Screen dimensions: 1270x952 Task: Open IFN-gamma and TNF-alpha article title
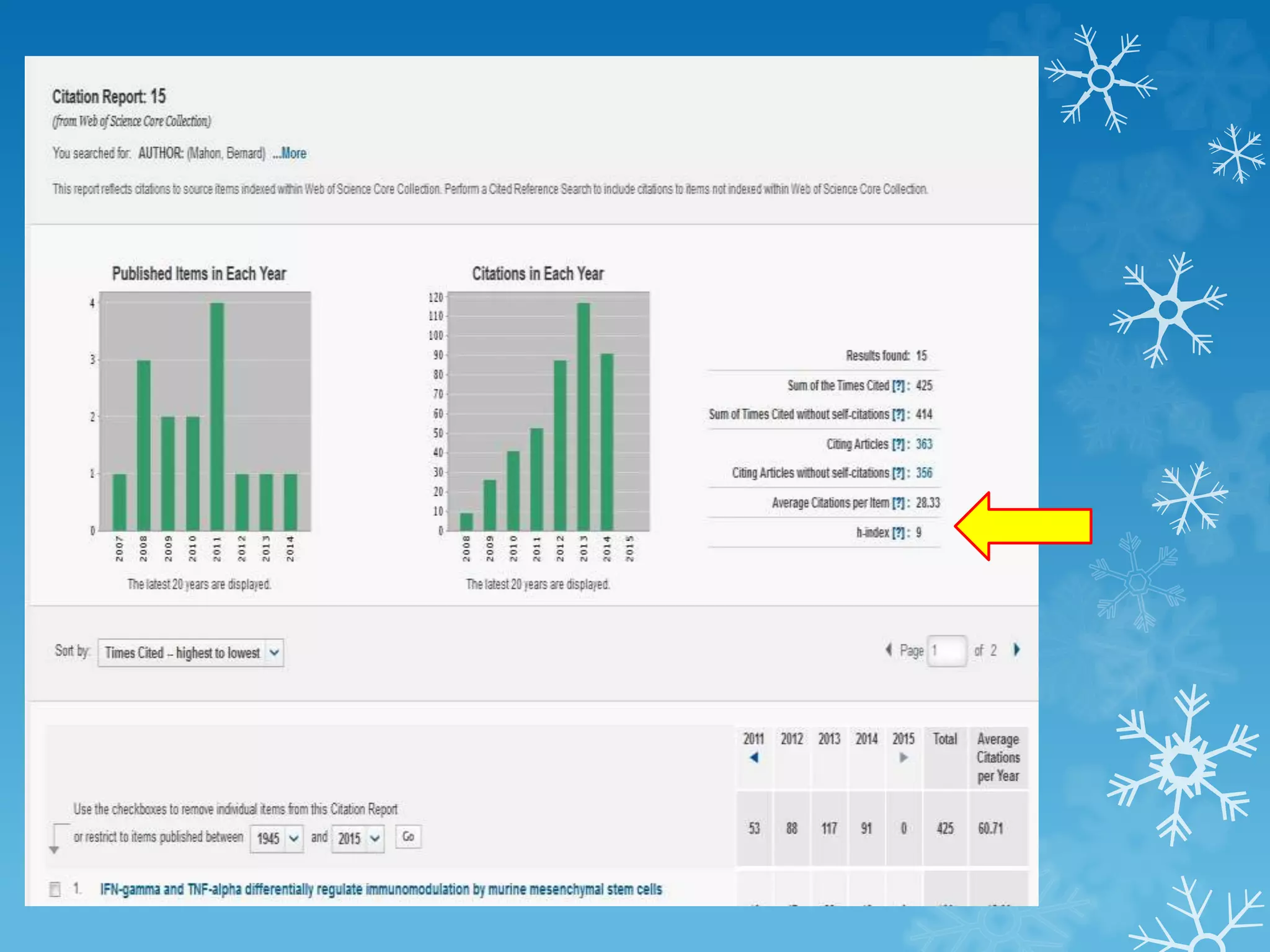(x=381, y=889)
